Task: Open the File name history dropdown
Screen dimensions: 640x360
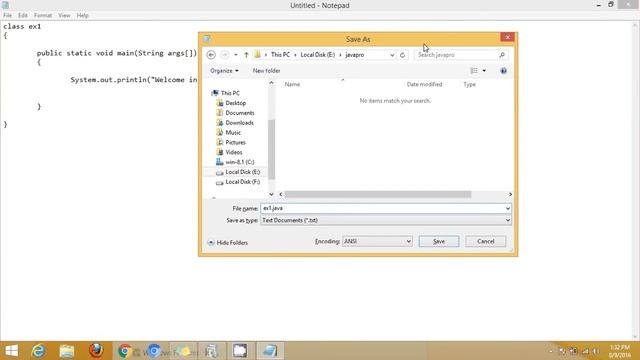Action: (507, 208)
